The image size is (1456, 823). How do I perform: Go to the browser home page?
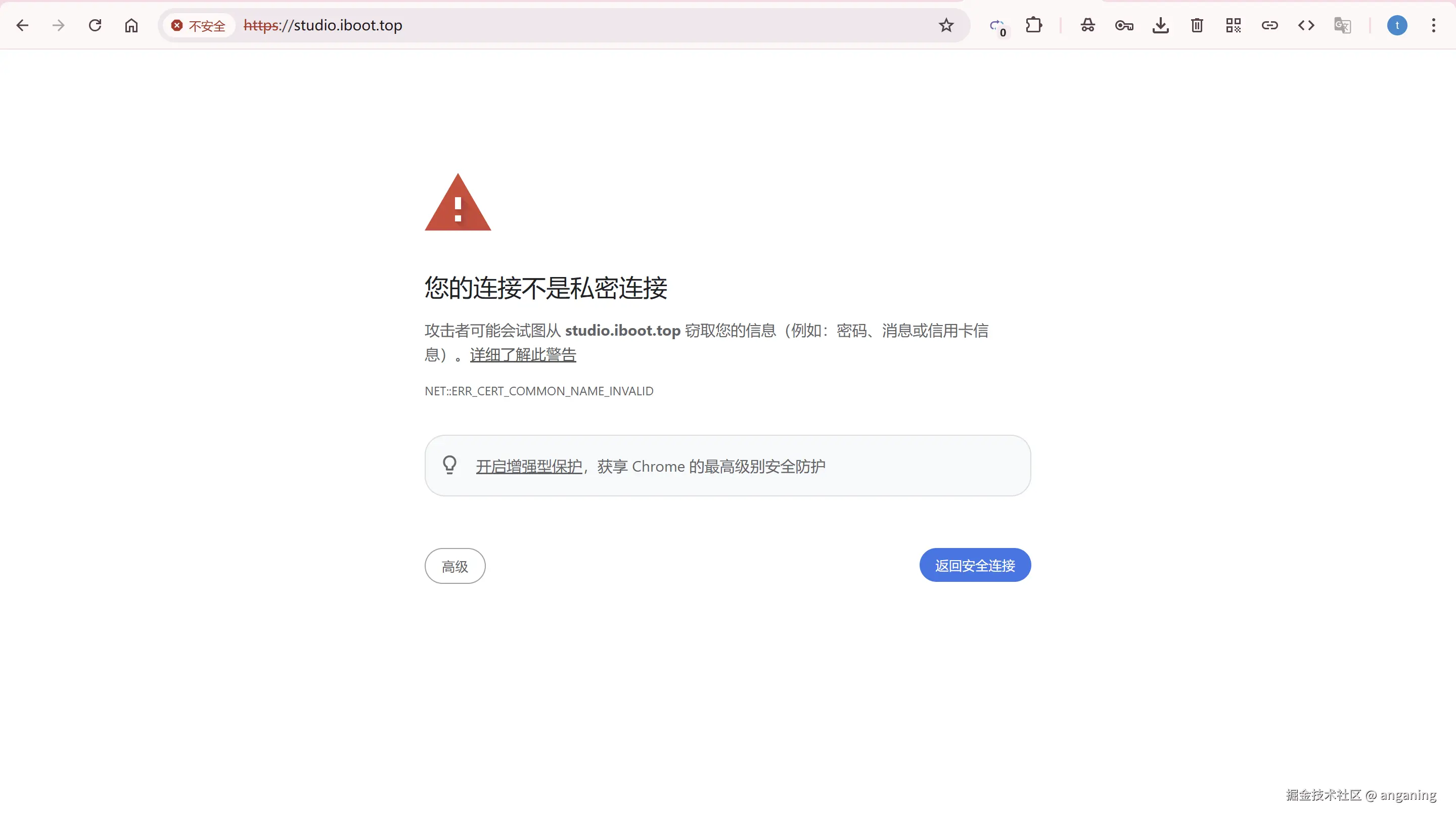point(131,25)
